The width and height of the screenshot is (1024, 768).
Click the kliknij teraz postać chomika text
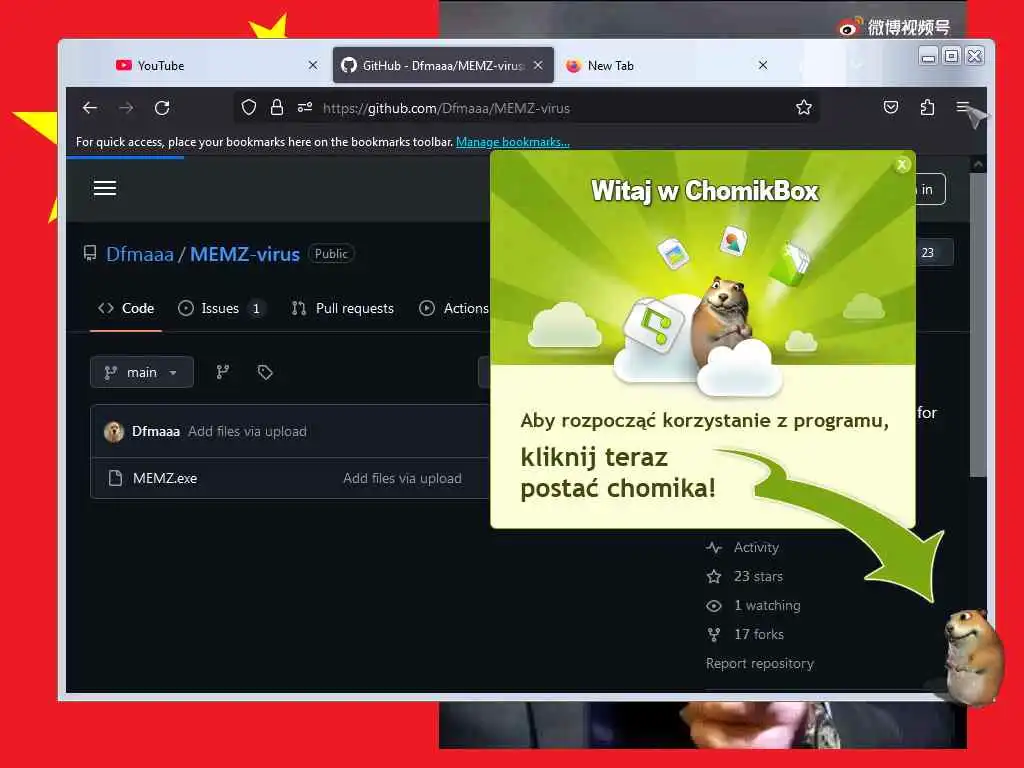pos(618,473)
